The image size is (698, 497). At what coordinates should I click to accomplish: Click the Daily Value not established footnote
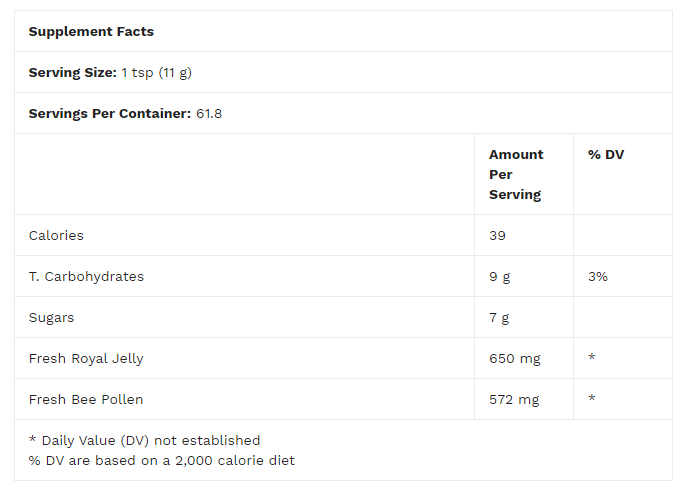pyautogui.click(x=144, y=441)
